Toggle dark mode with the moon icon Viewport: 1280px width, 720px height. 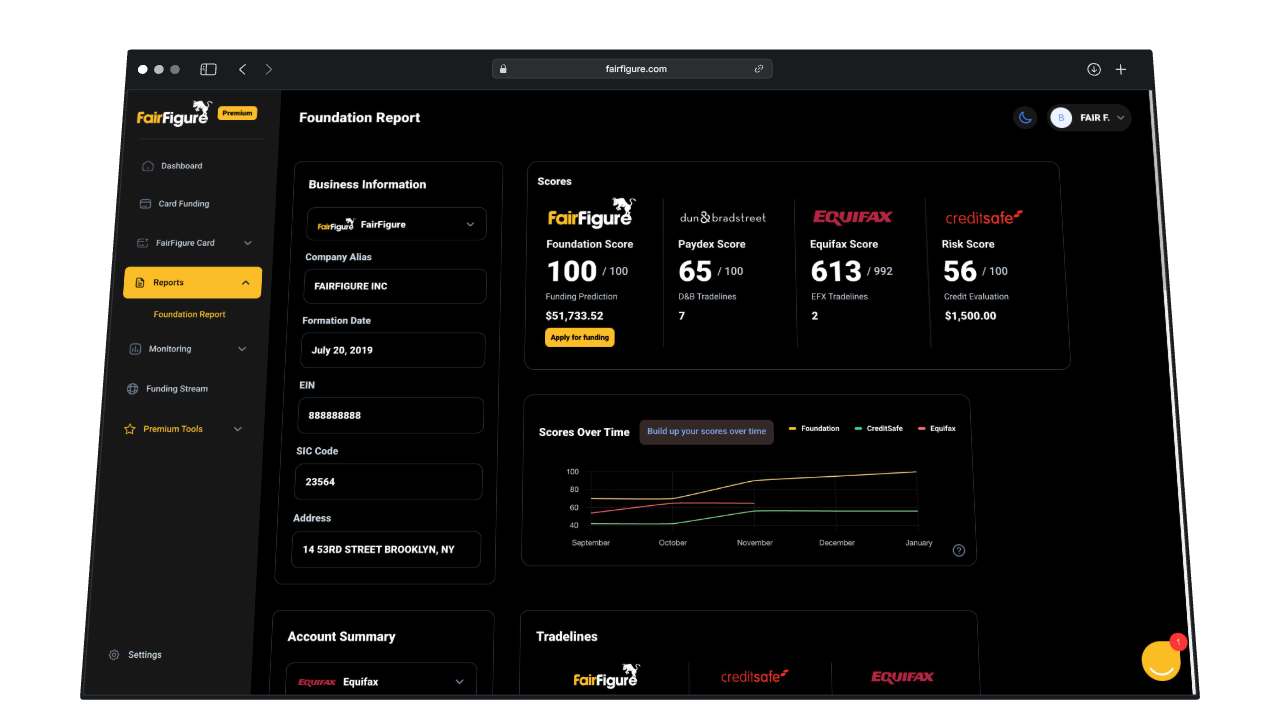click(1025, 118)
